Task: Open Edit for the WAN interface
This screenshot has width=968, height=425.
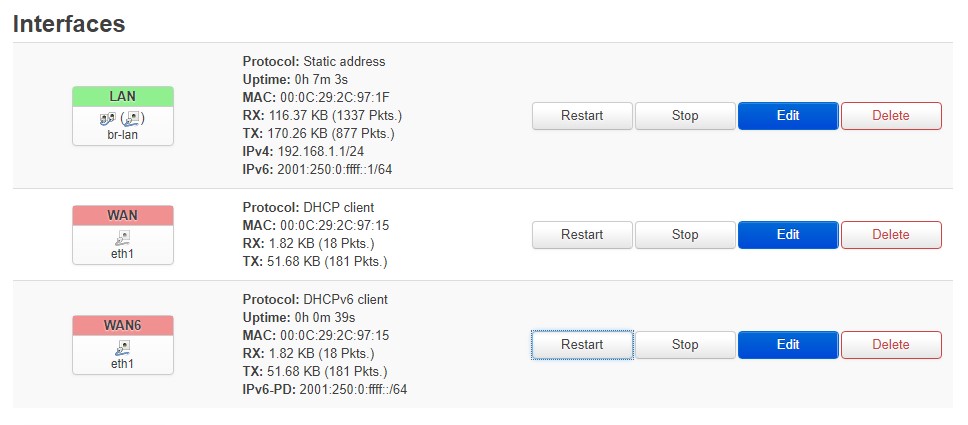Action: tap(788, 235)
